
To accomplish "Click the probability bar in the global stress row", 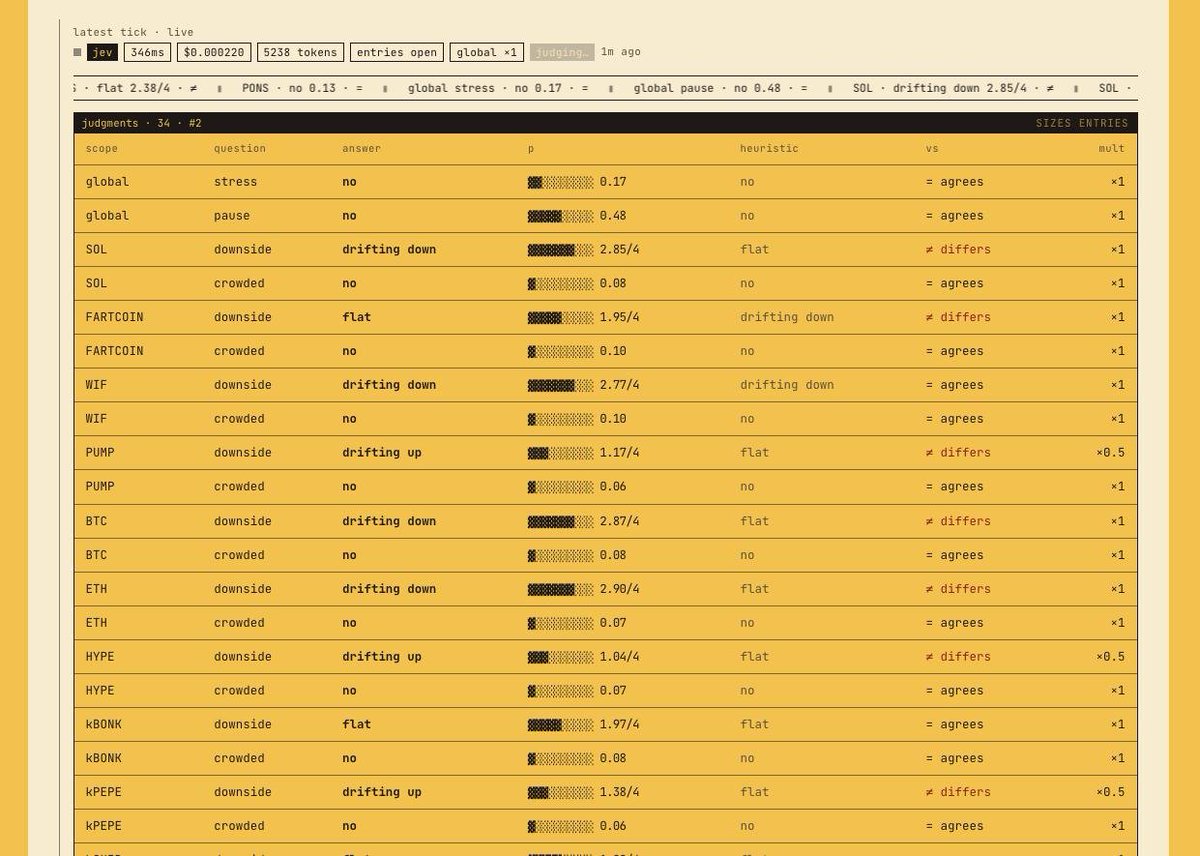I will (560, 182).
